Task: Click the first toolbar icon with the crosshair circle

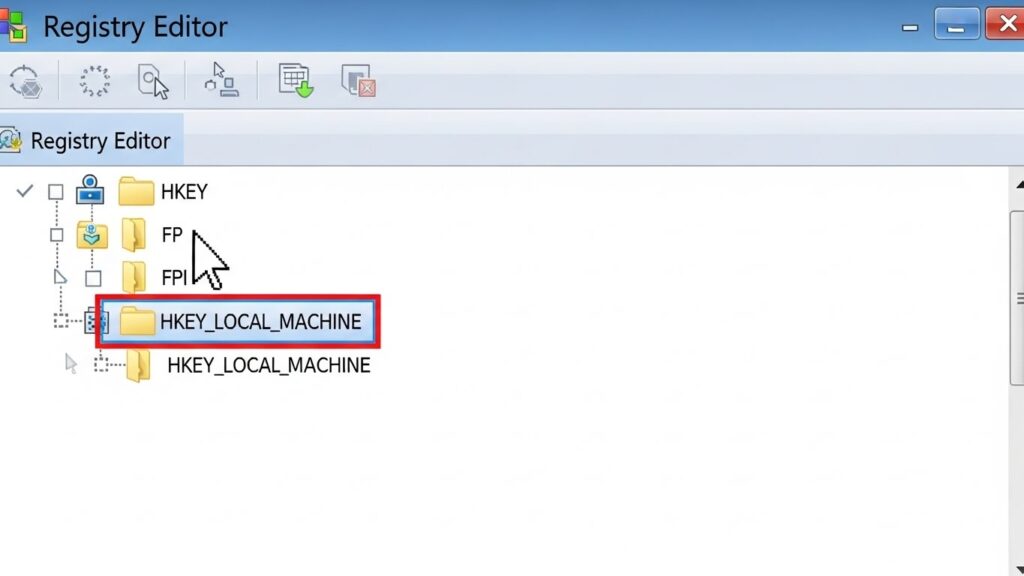Action: tap(25, 82)
